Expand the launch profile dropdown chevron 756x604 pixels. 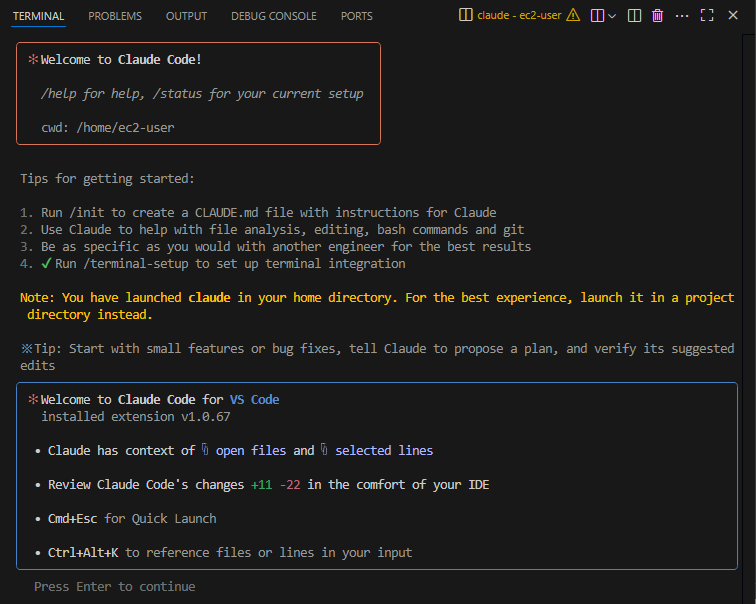pos(612,16)
